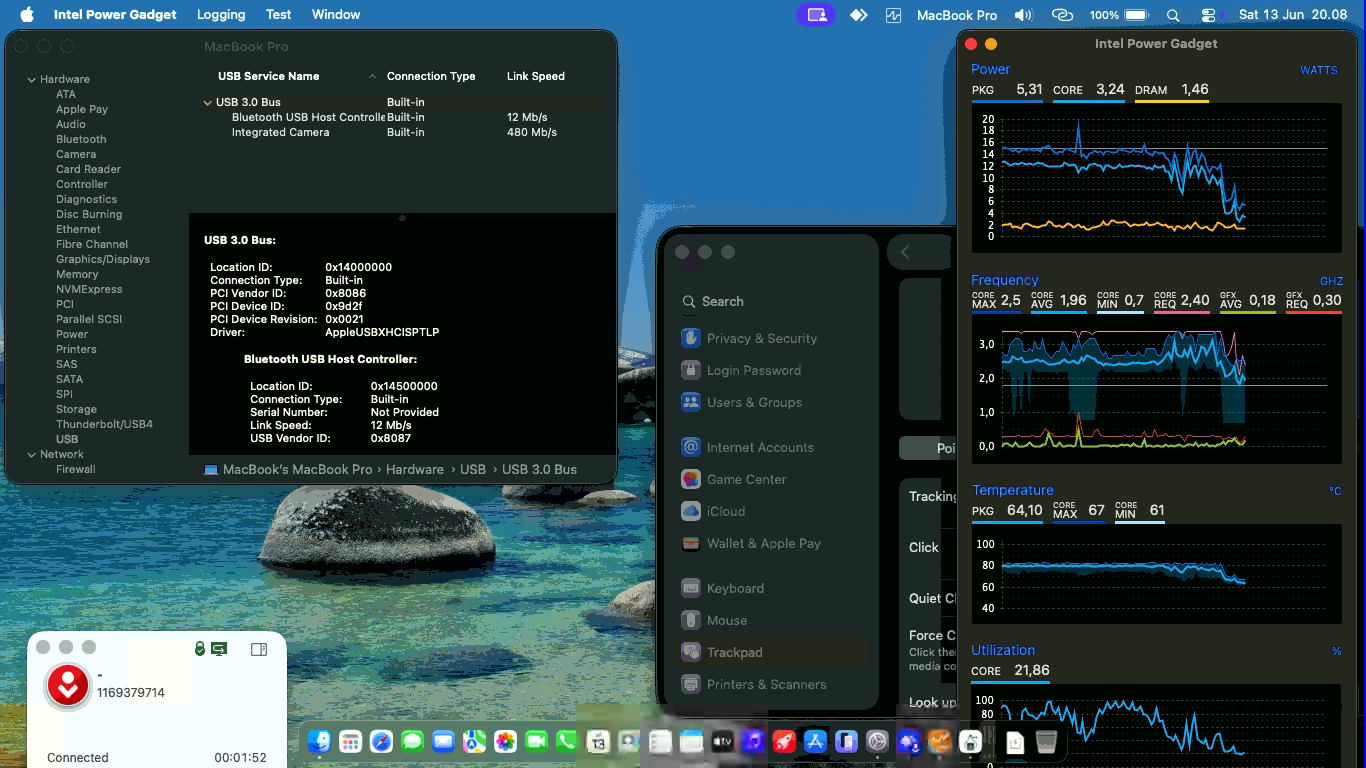This screenshot has width=1366, height=768.
Task: Click the Link Speed column header
Action: click(x=536, y=76)
